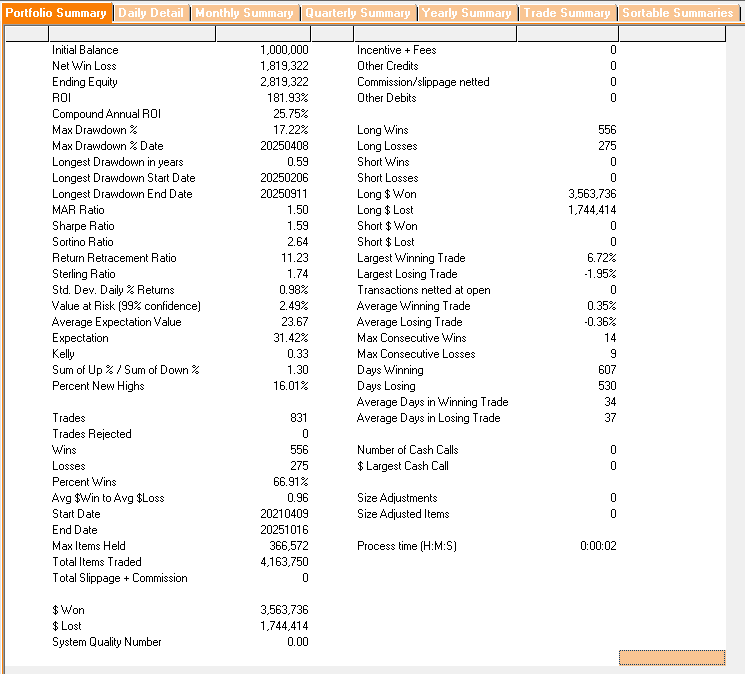Go to the Quarterly Summary tab
The image size is (745, 674).
tap(357, 13)
